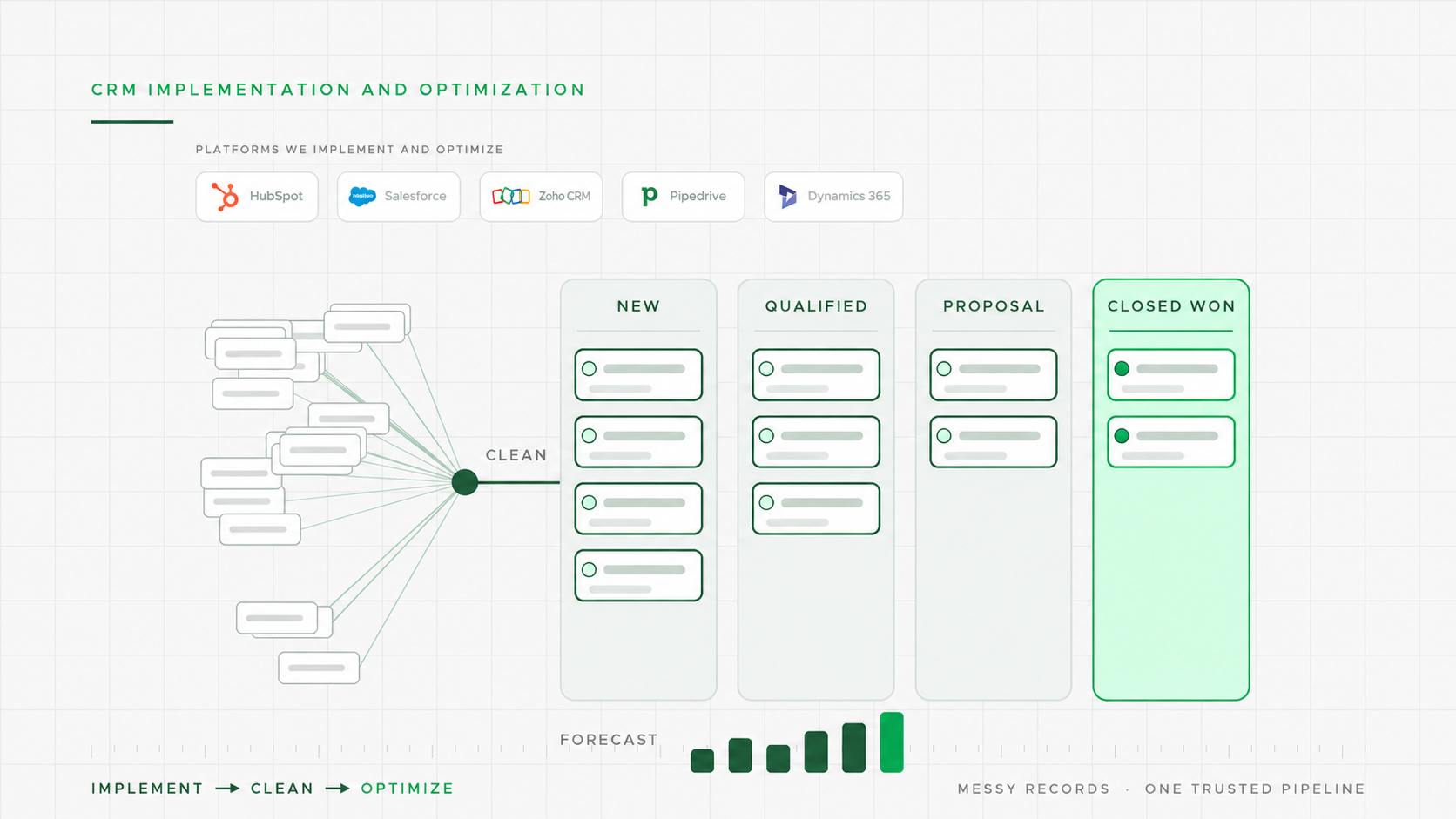Click the Salesforce cloud logo icon
The height and width of the screenshot is (819, 1456).
pos(362,197)
